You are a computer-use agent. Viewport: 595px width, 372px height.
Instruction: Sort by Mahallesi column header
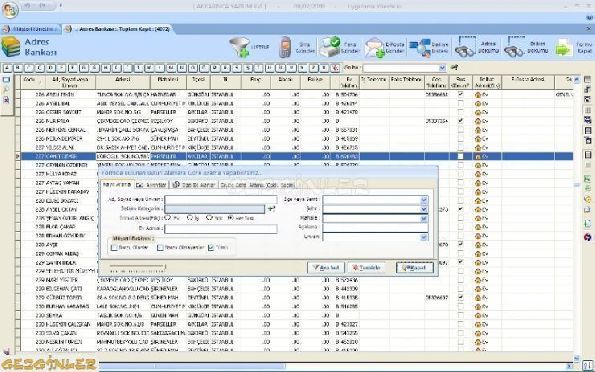168,82
